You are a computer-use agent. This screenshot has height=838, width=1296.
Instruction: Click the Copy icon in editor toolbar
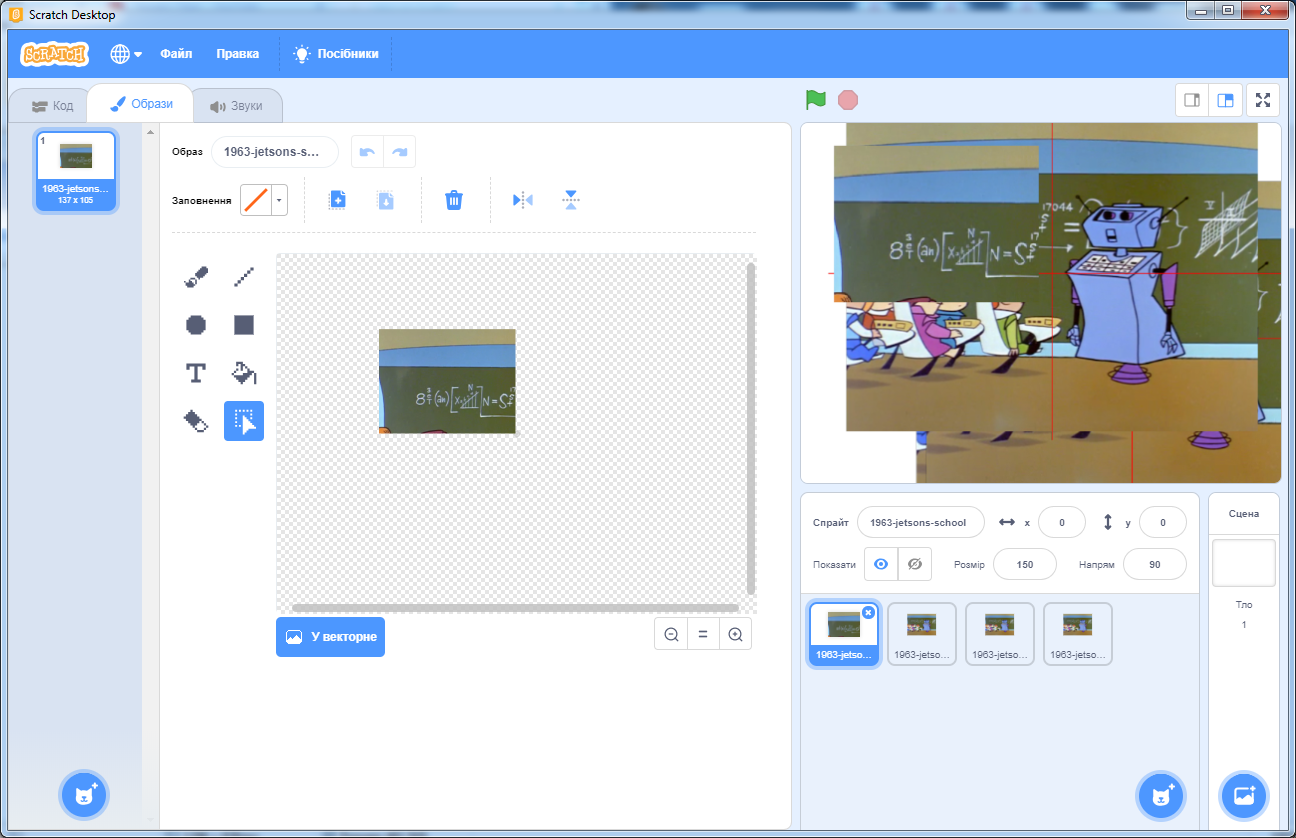click(337, 200)
